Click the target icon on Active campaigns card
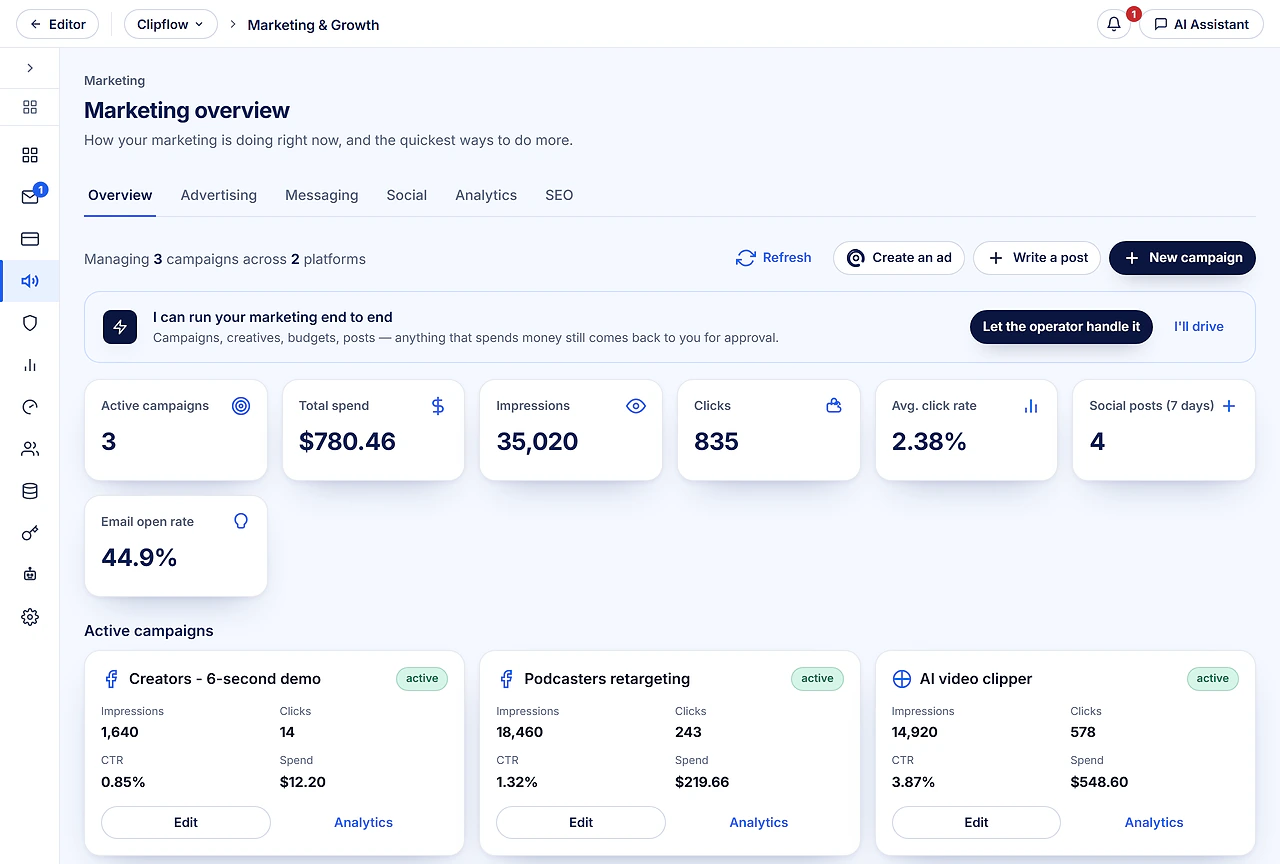1280x864 pixels. click(x=240, y=406)
